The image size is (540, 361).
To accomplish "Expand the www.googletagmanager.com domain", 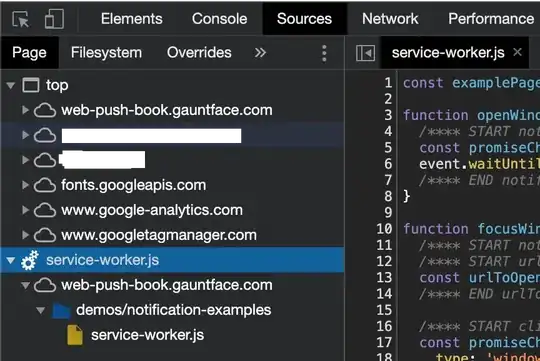I will pyautogui.click(x=25, y=235).
